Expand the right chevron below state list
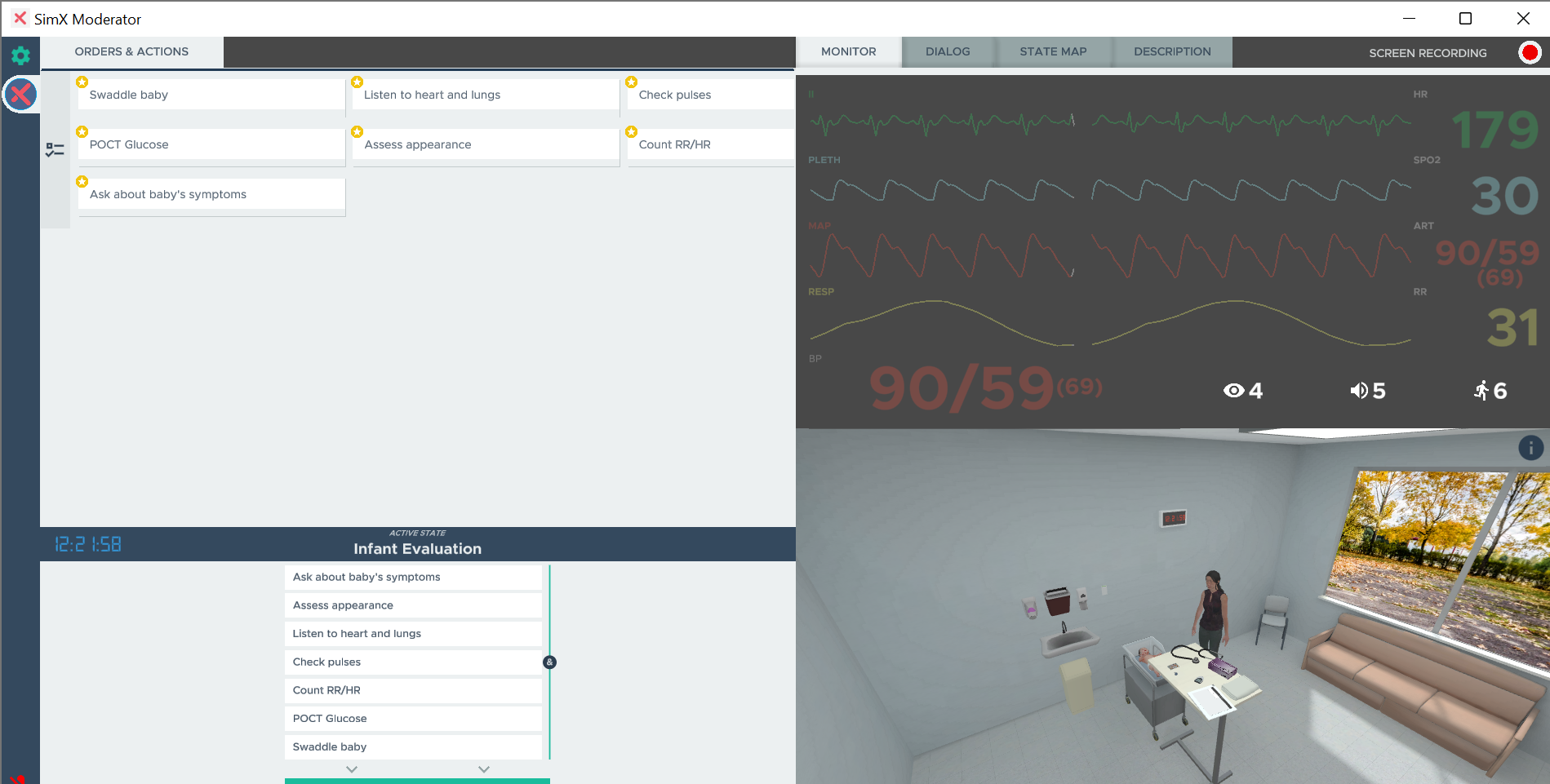1550x784 pixels. click(x=484, y=769)
